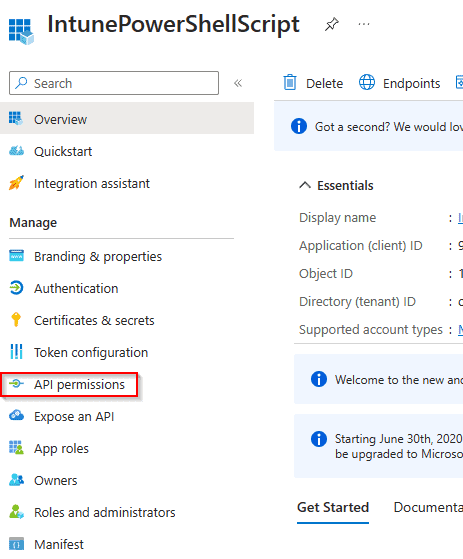This screenshot has height=559, width=463.
Task: Click the info icon beside Got a second
Action: click(x=299, y=126)
